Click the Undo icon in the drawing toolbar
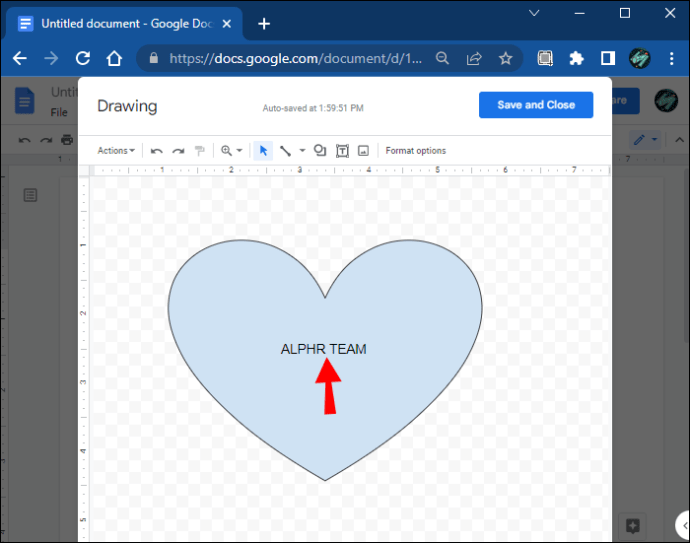Image resolution: width=690 pixels, height=543 pixels. click(x=156, y=151)
